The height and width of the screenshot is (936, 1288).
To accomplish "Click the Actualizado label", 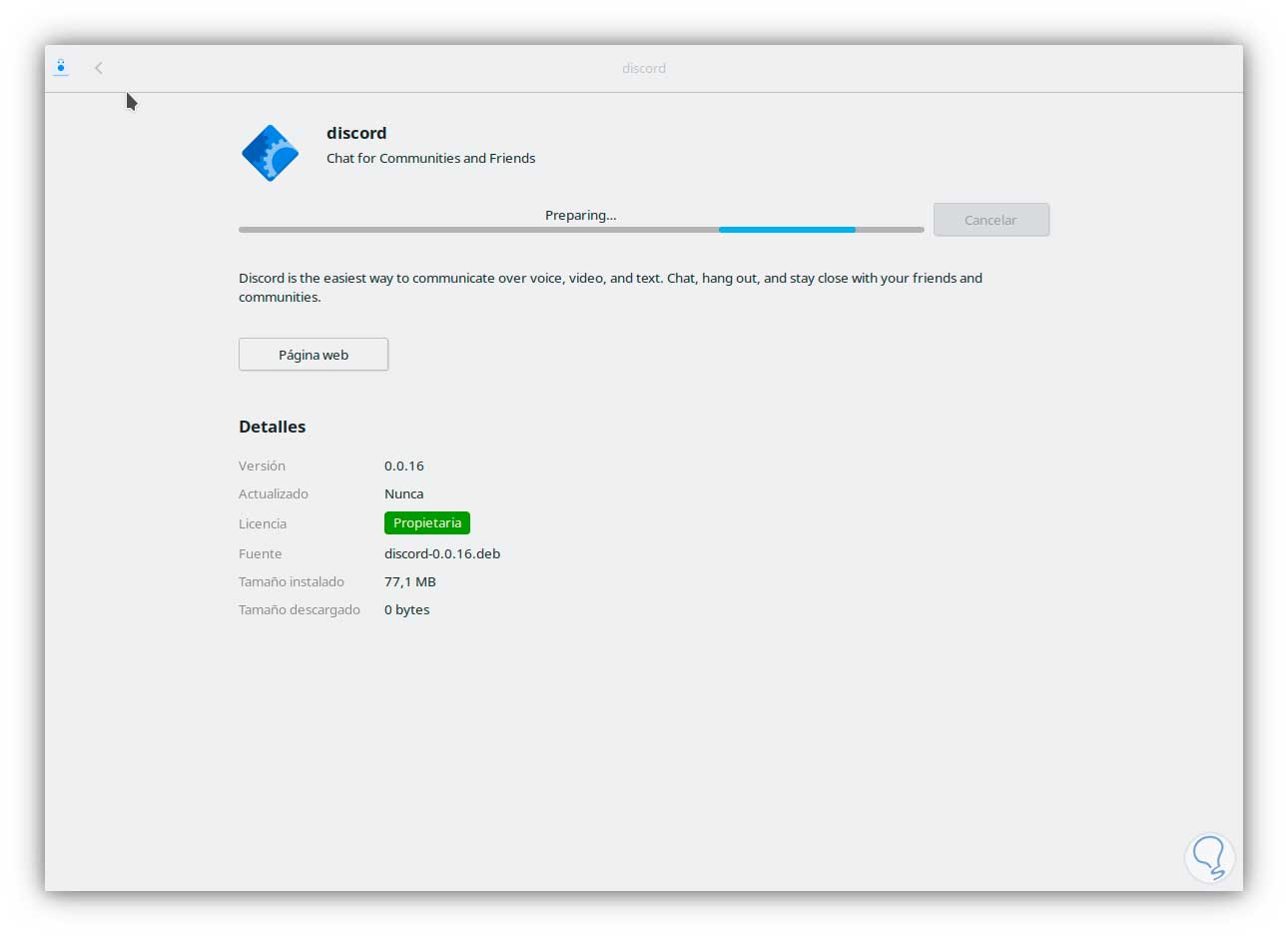I will (274, 493).
